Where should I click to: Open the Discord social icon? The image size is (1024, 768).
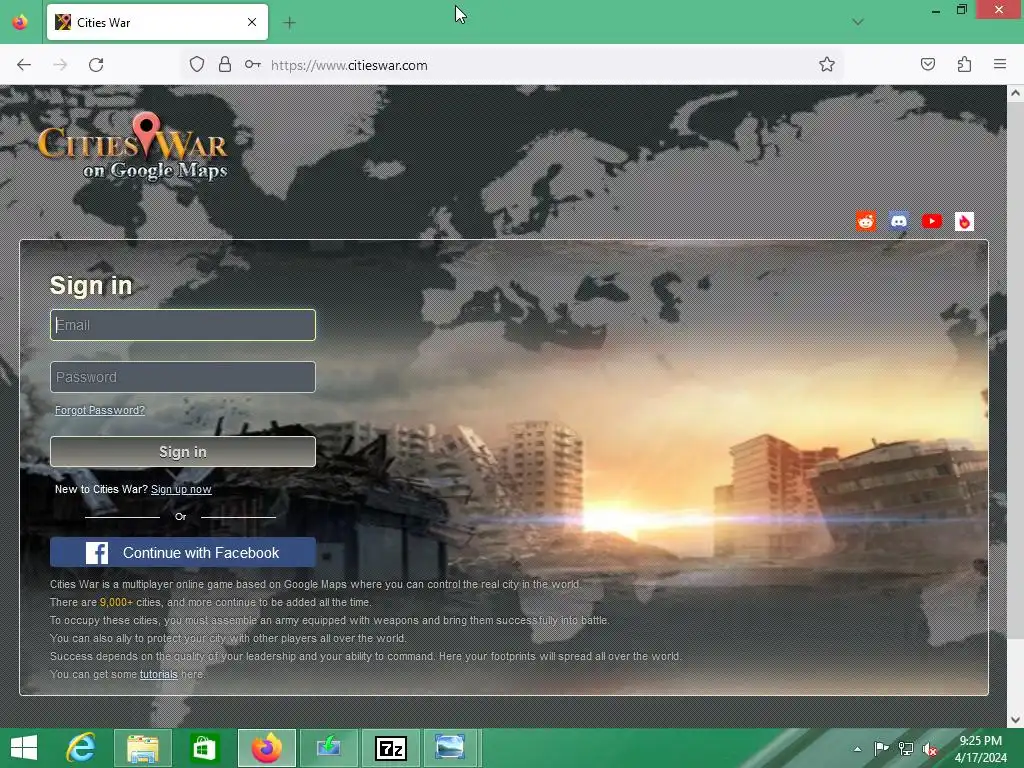pyautogui.click(x=899, y=221)
